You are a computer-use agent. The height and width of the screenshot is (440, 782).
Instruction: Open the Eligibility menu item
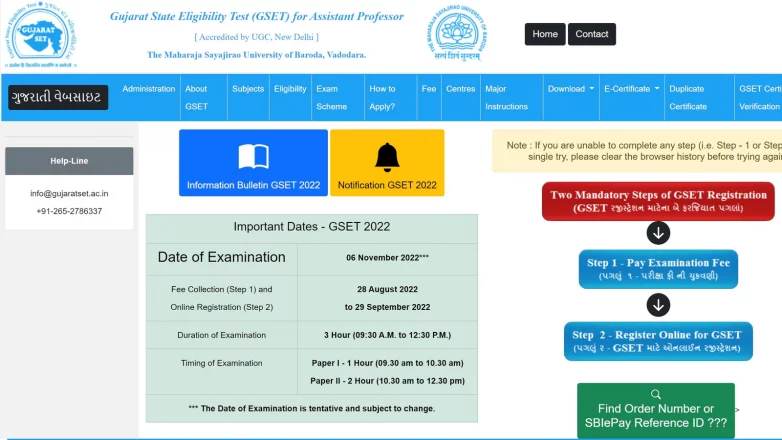tap(290, 89)
